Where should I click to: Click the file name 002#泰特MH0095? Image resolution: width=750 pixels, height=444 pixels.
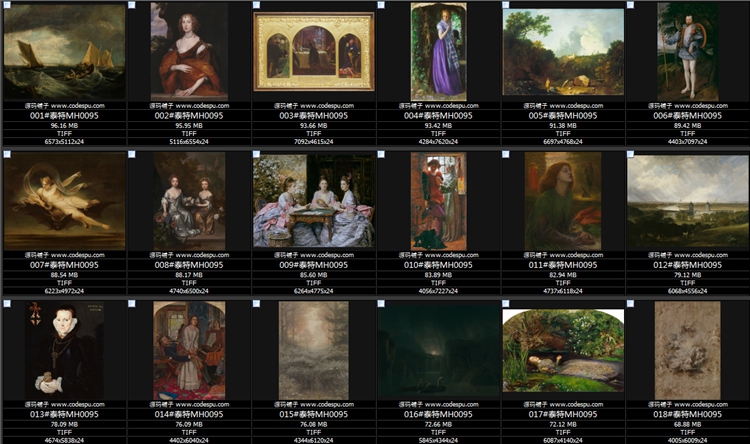click(189, 115)
